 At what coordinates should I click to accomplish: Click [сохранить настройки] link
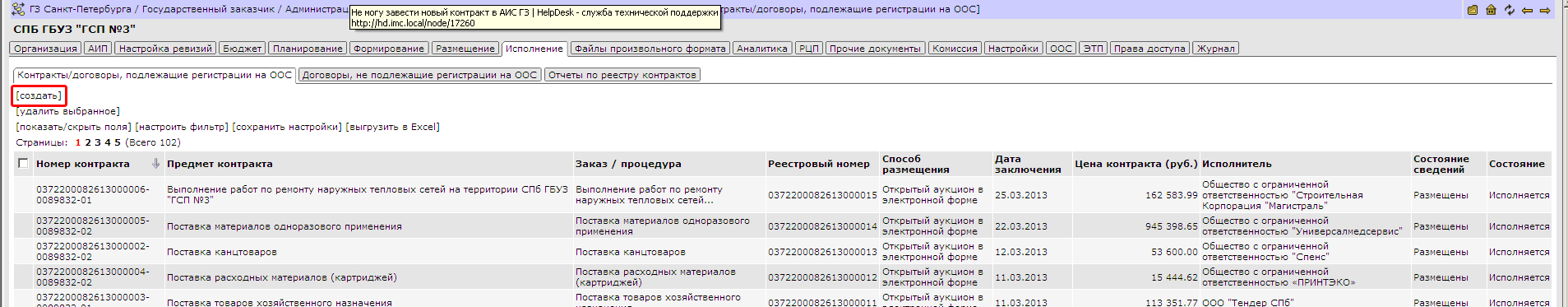287,127
